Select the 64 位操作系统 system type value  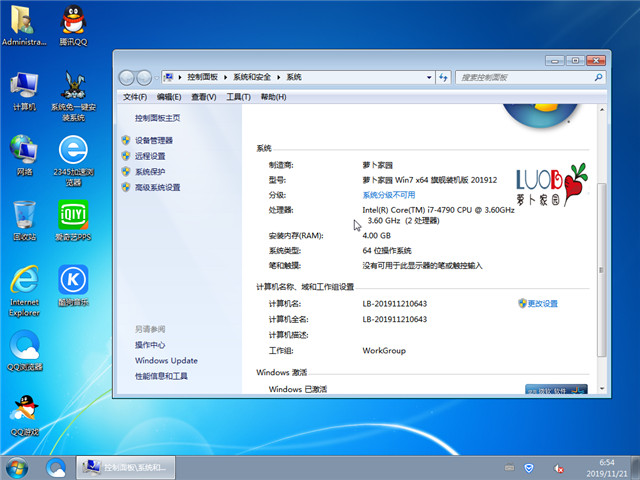pos(387,251)
